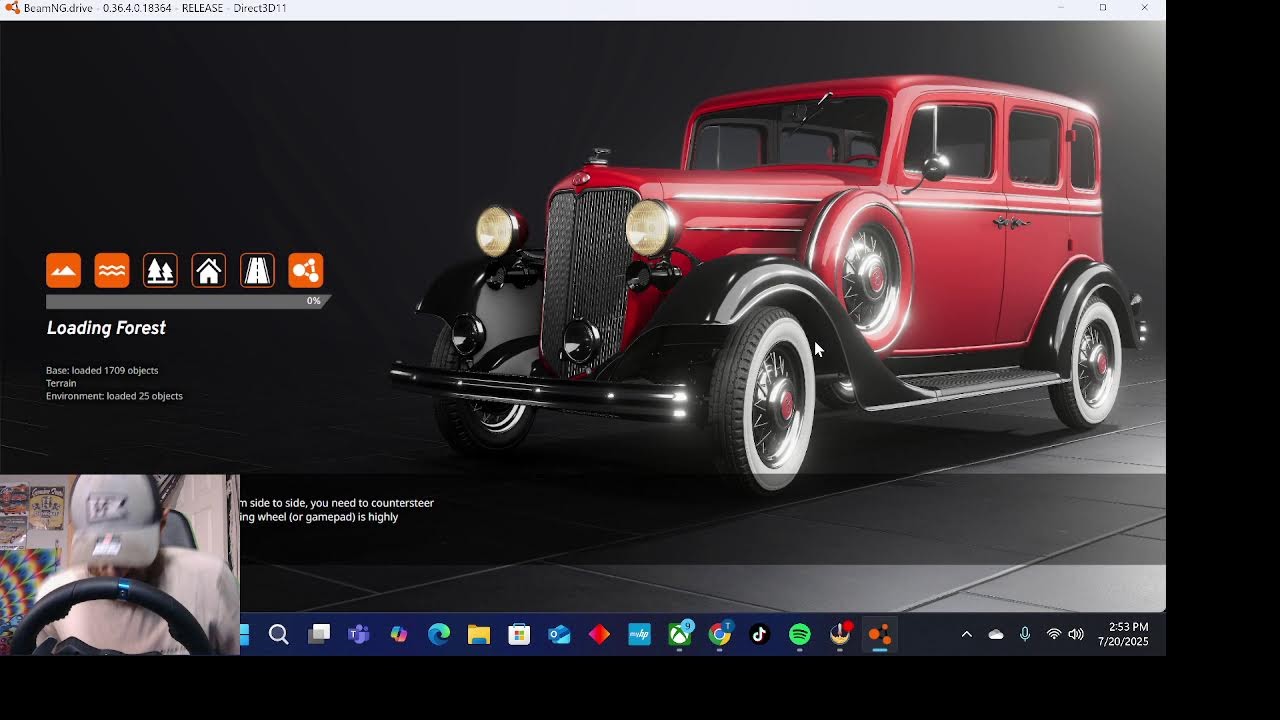This screenshot has height=720, width=1280.
Task: Click the 'Terrain' loading log line
Action: pos(61,383)
